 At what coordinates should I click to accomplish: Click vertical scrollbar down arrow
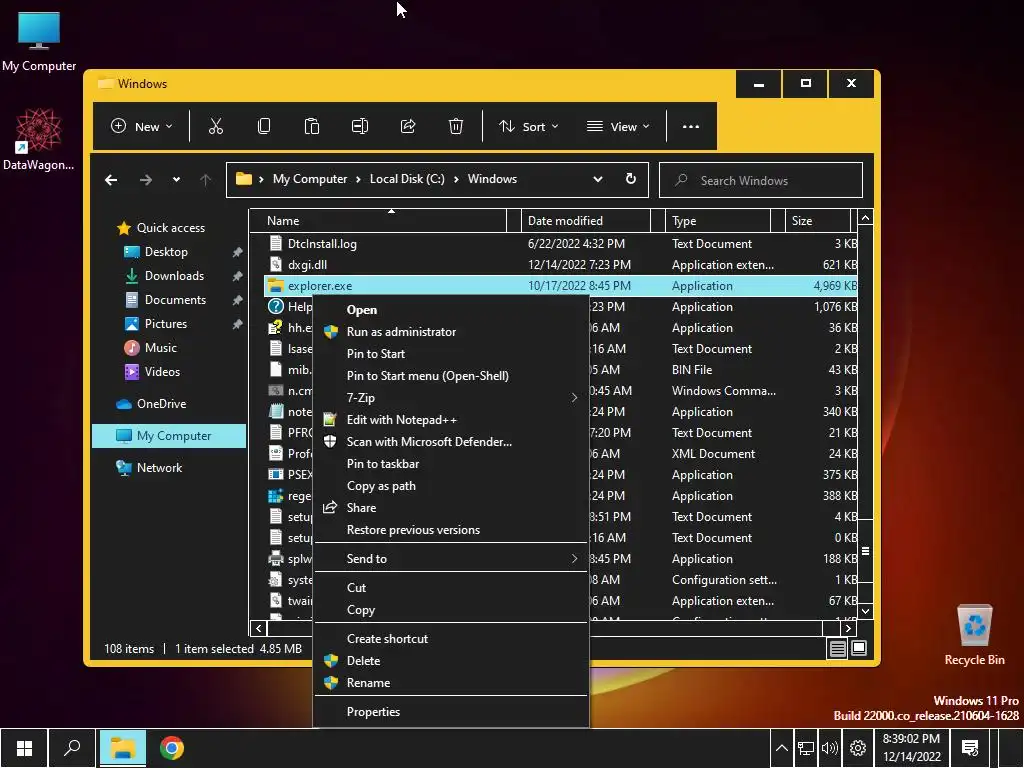[865, 611]
